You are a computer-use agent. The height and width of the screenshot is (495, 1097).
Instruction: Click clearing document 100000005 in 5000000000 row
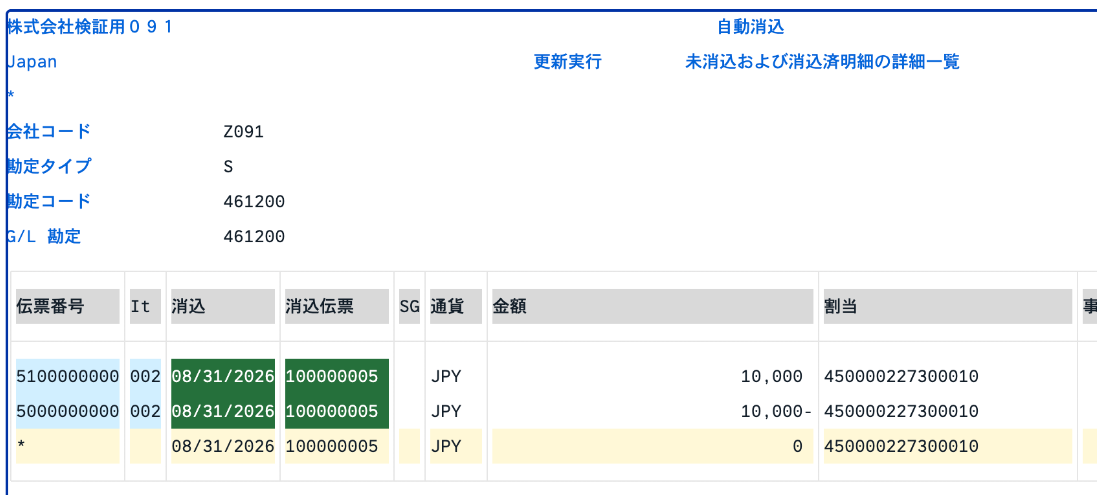coord(337,411)
